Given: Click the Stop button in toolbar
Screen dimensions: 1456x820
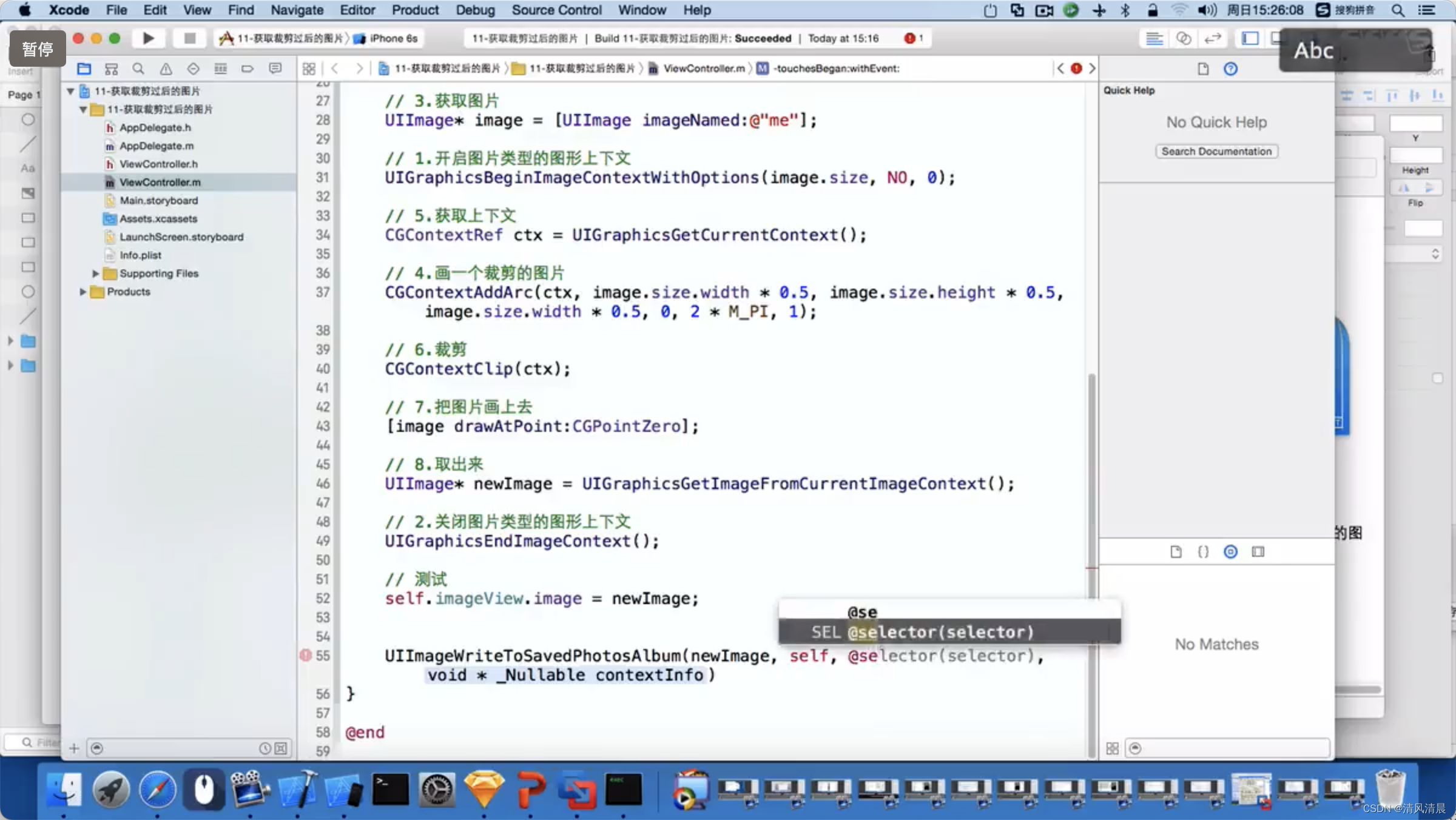Looking at the screenshot, I should coord(189,38).
